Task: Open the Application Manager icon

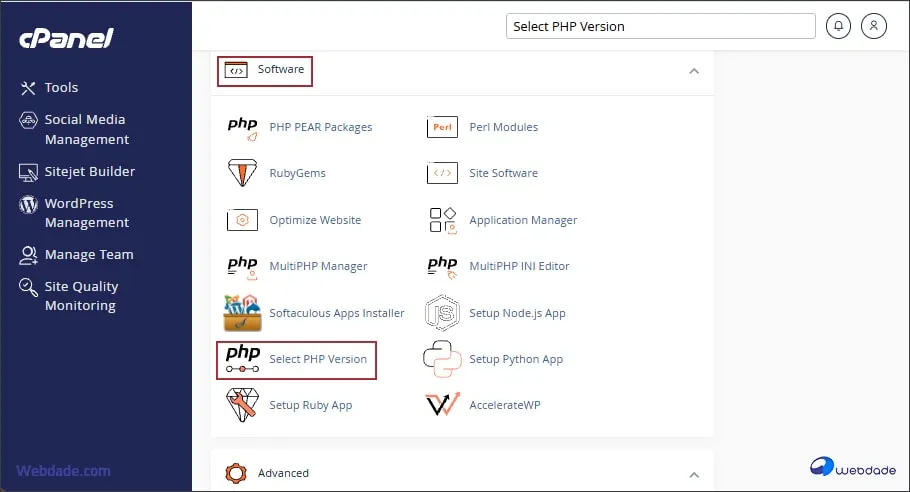Action: coord(442,220)
